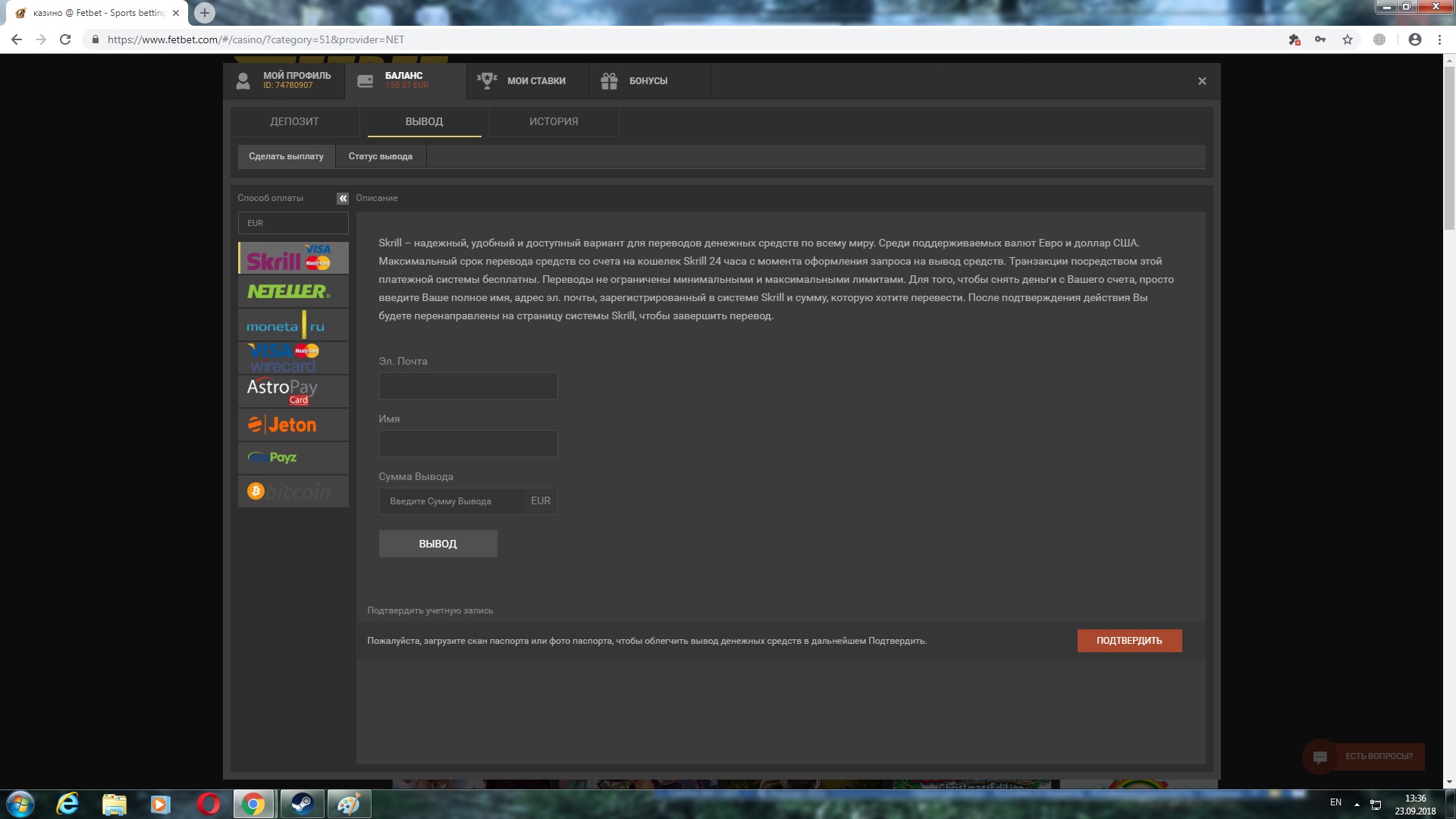Select AstroPay Card method
The image size is (1456, 819).
click(x=293, y=391)
